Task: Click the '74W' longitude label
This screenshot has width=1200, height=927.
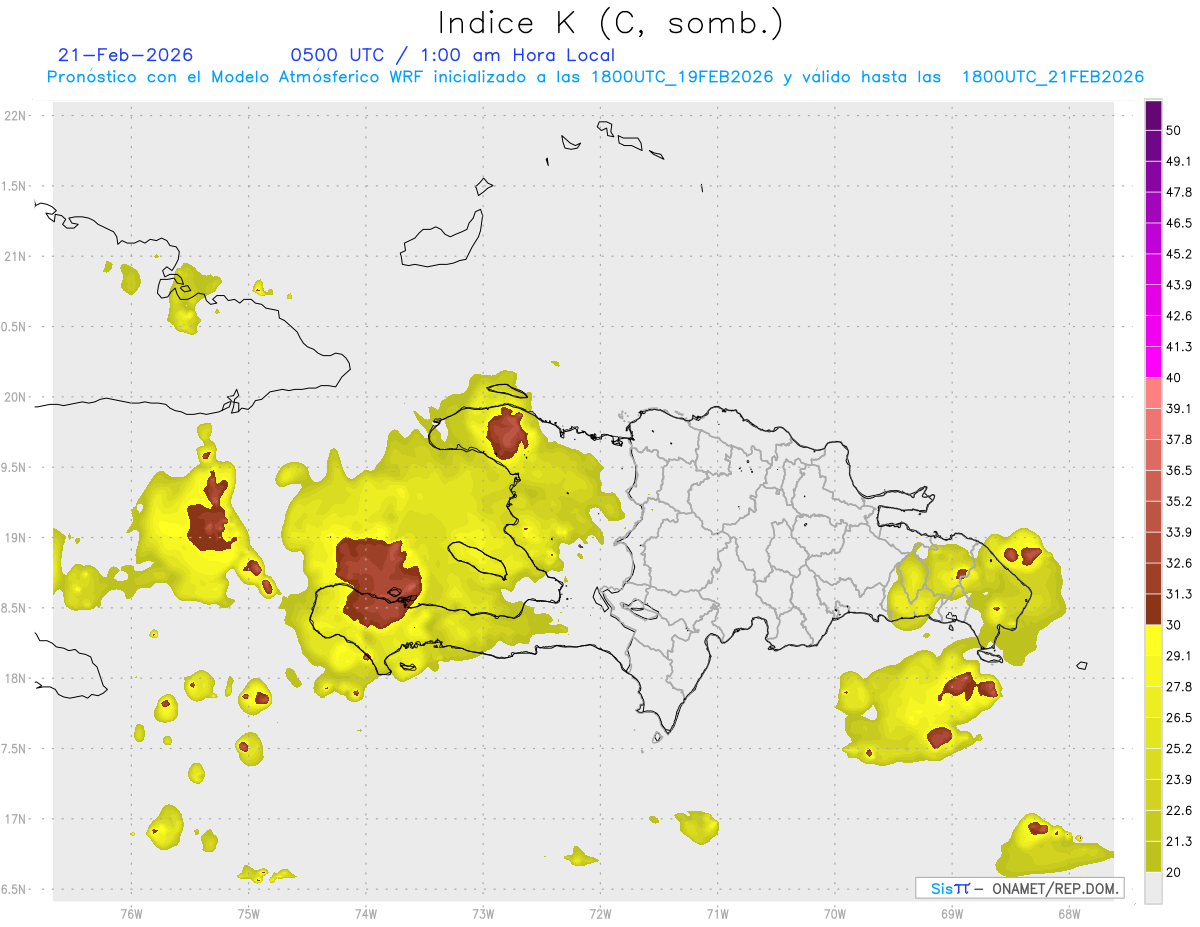Action: click(x=365, y=914)
